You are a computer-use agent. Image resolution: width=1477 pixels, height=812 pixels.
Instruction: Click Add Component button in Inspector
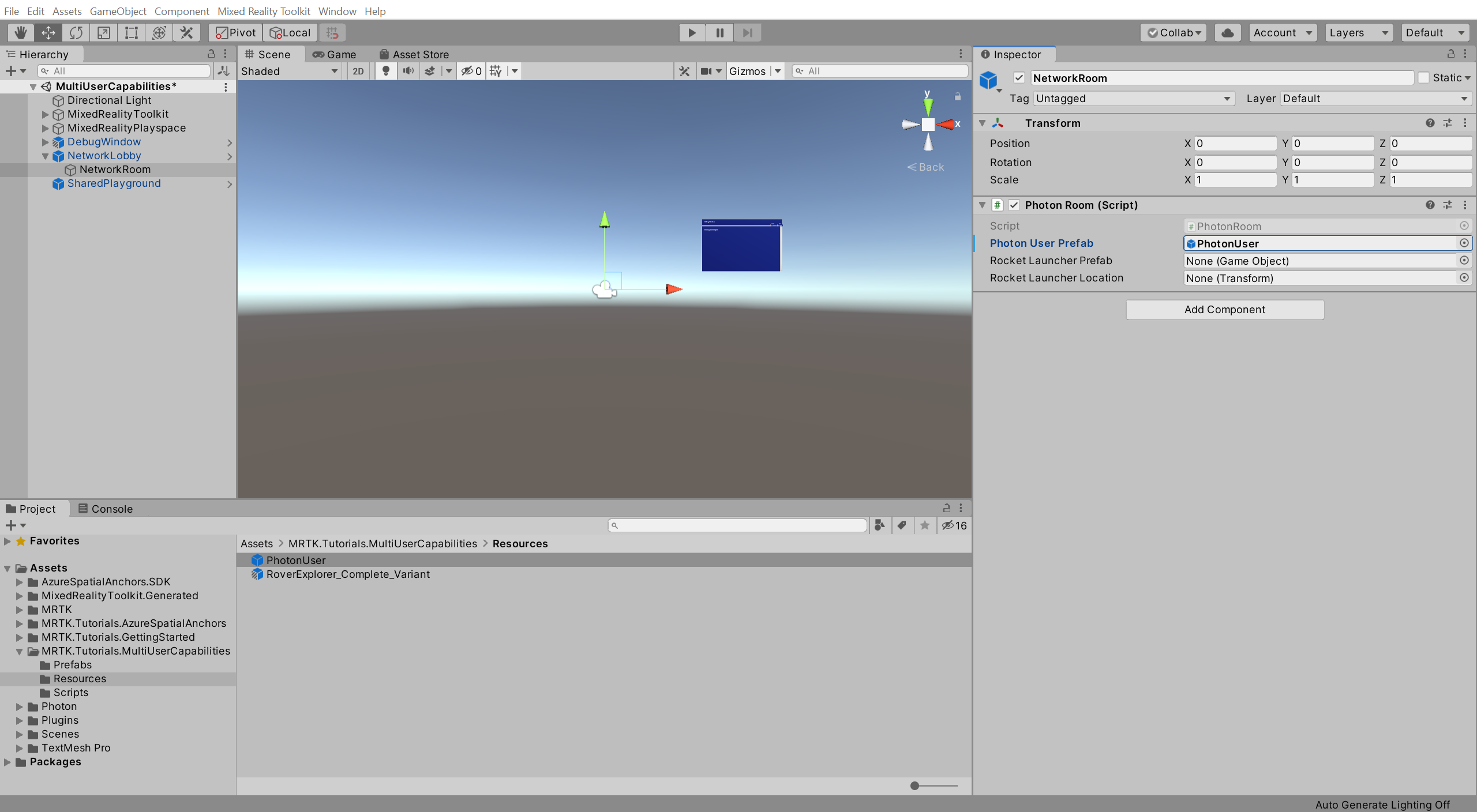[1225, 309]
